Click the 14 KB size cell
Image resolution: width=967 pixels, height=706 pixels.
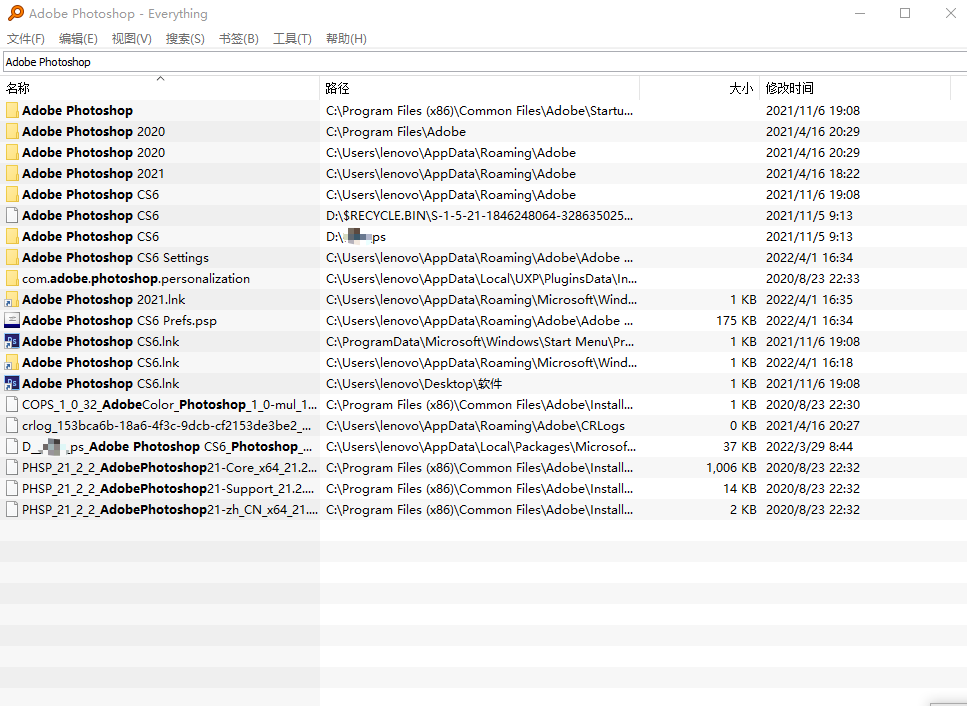pos(740,488)
